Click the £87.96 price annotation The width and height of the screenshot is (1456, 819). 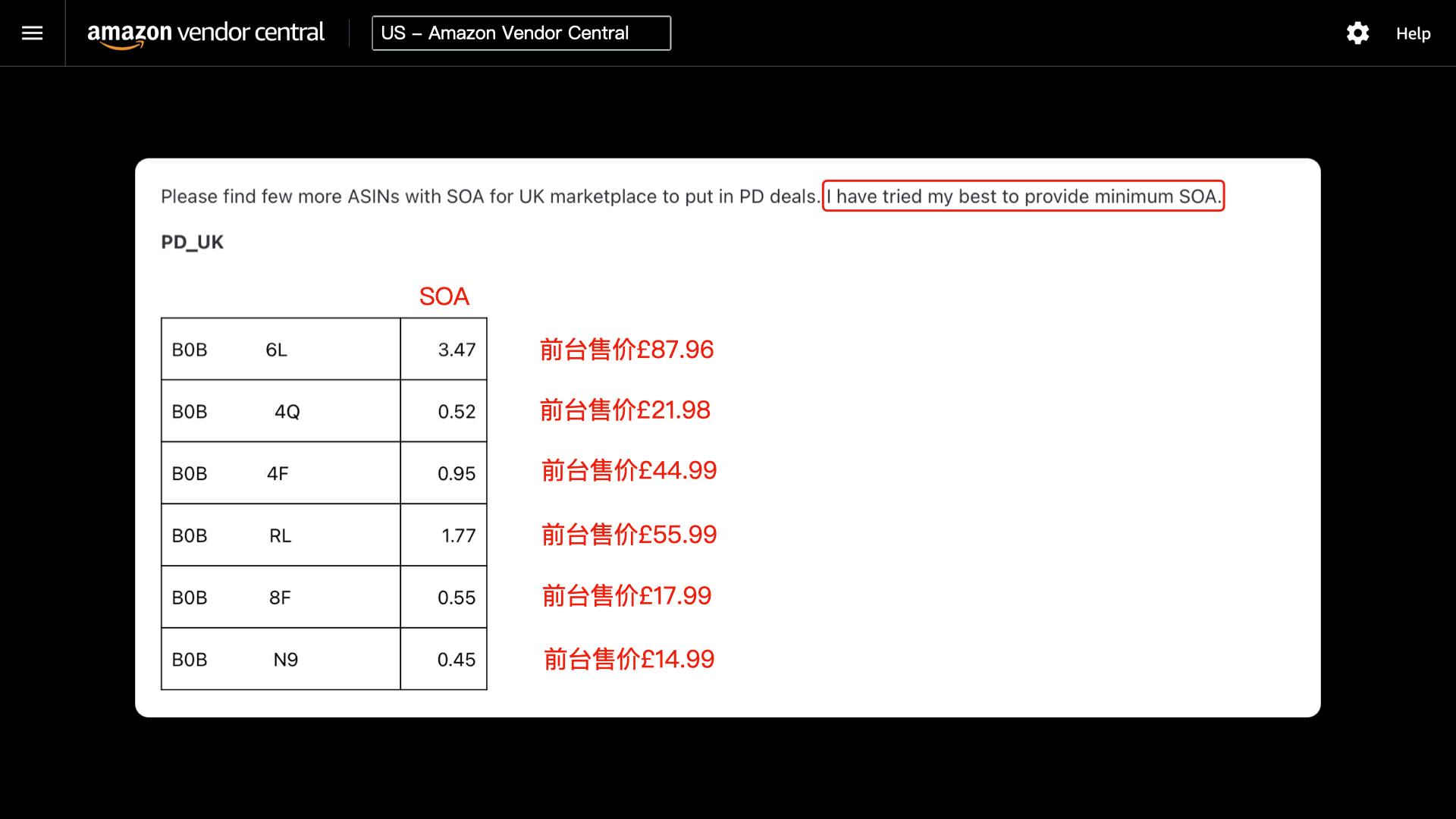tap(626, 350)
